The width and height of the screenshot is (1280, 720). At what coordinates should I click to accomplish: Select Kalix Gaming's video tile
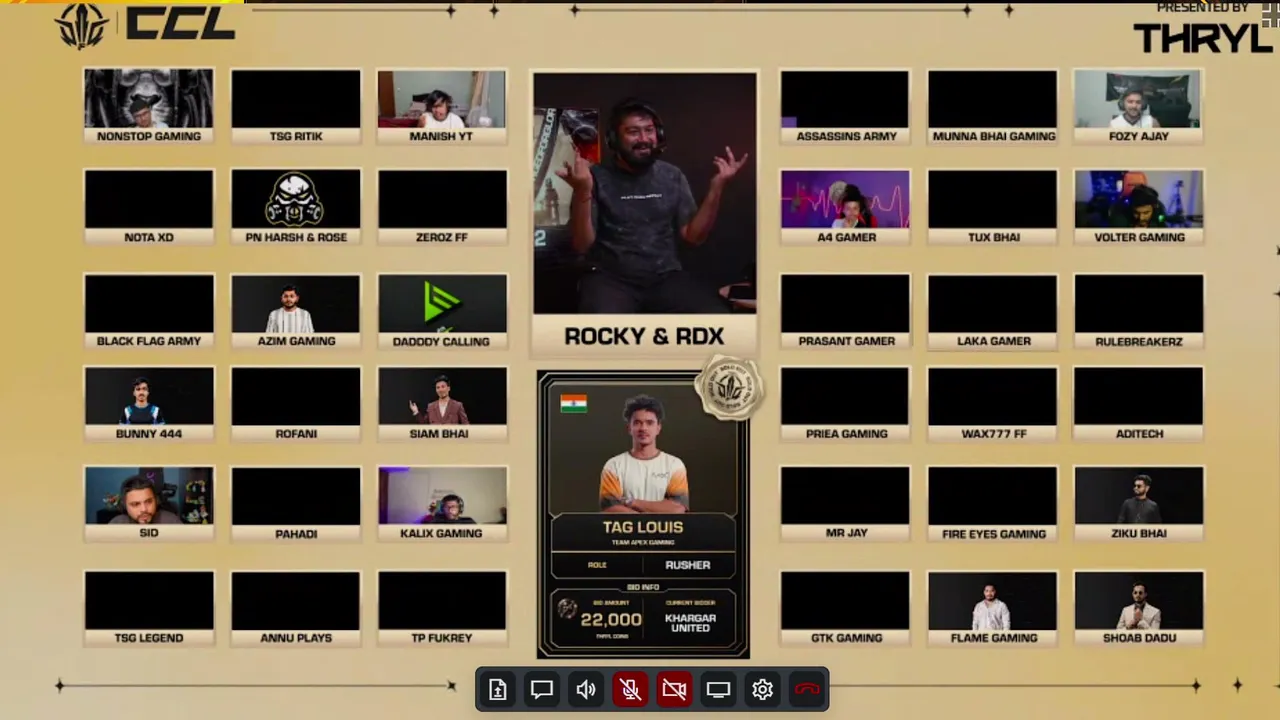click(x=442, y=504)
